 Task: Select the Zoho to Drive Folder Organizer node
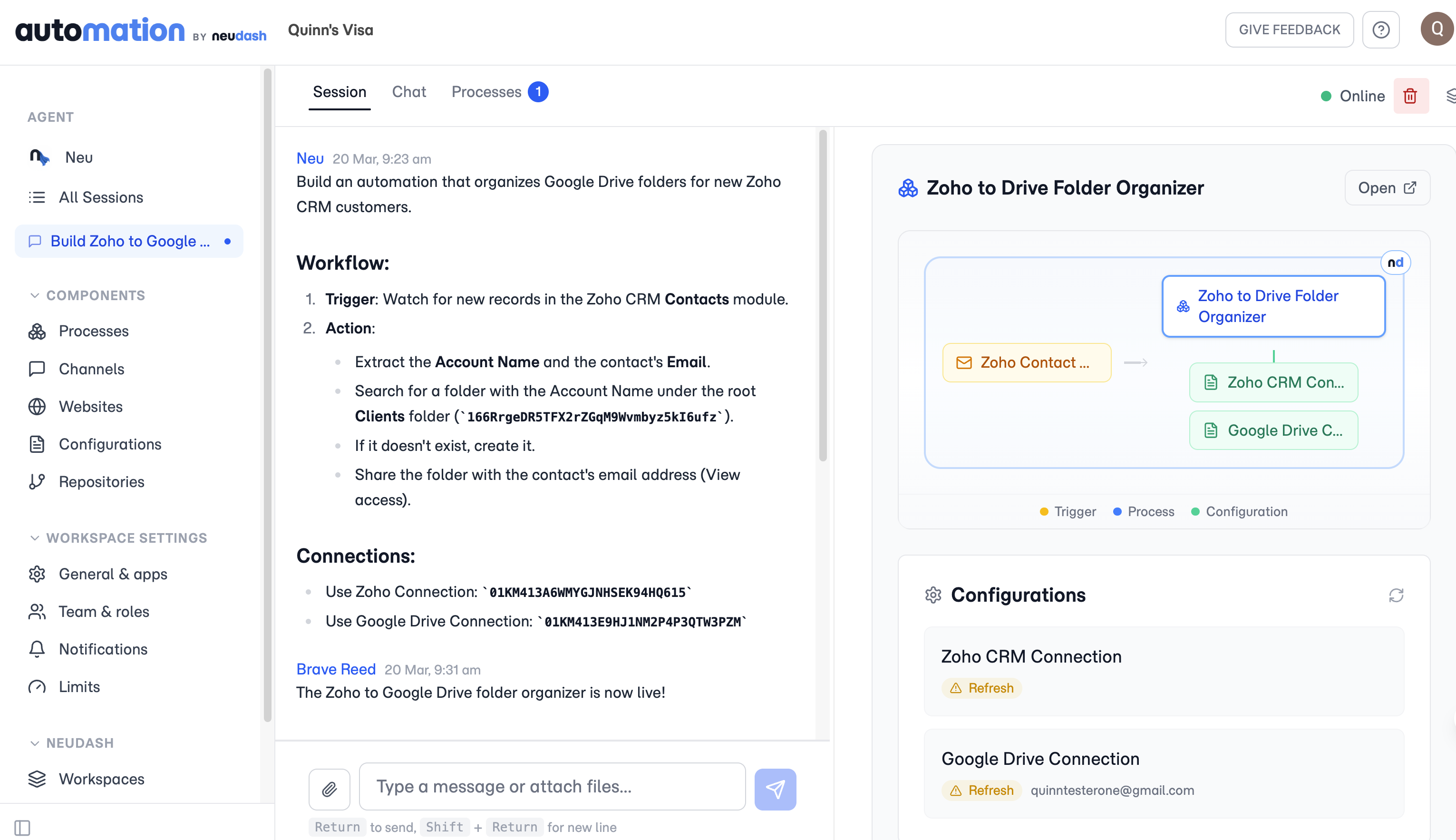pyautogui.click(x=1273, y=306)
